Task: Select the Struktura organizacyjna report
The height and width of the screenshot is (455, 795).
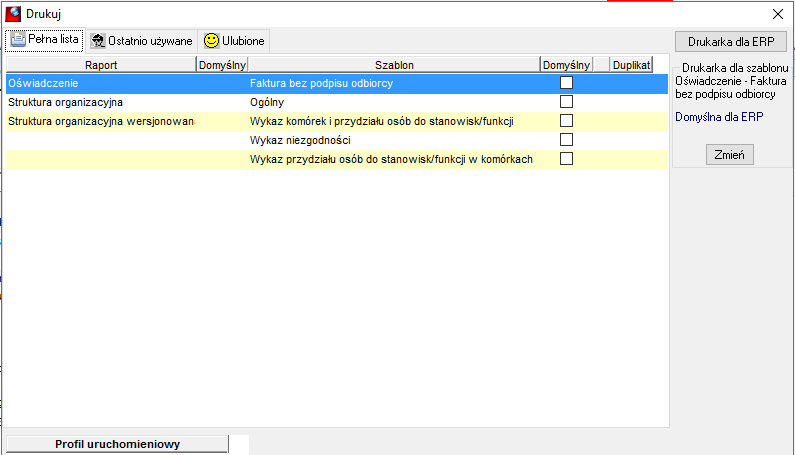Action: pos(65,102)
